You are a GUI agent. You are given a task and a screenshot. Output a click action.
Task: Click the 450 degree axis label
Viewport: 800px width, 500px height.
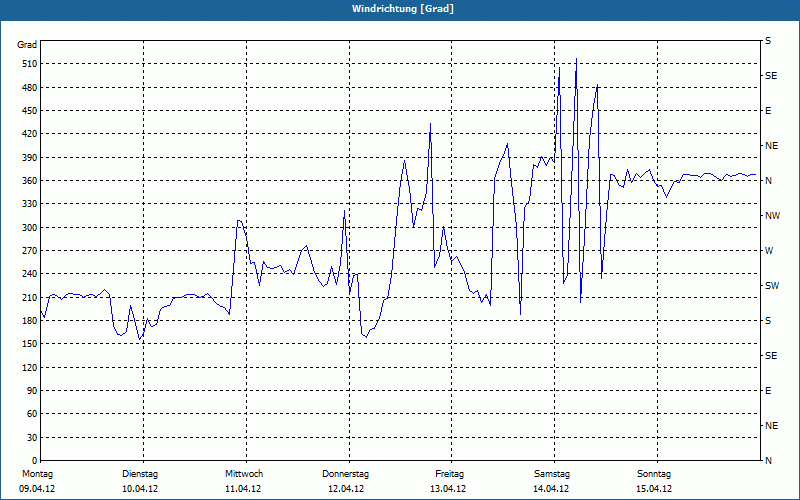point(29,111)
